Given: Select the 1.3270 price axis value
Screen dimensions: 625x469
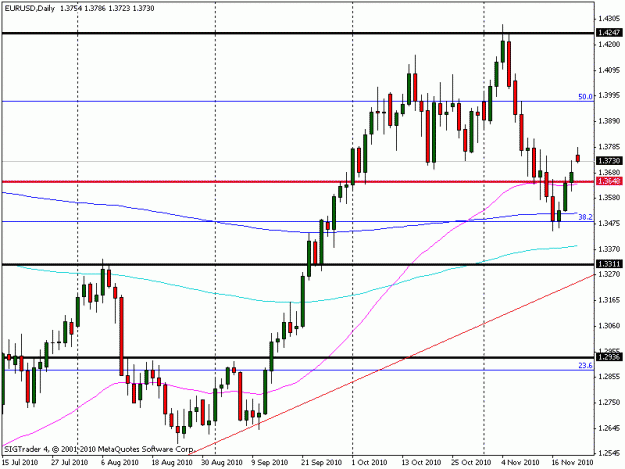Looking at the screenshot, I should 609,274.
